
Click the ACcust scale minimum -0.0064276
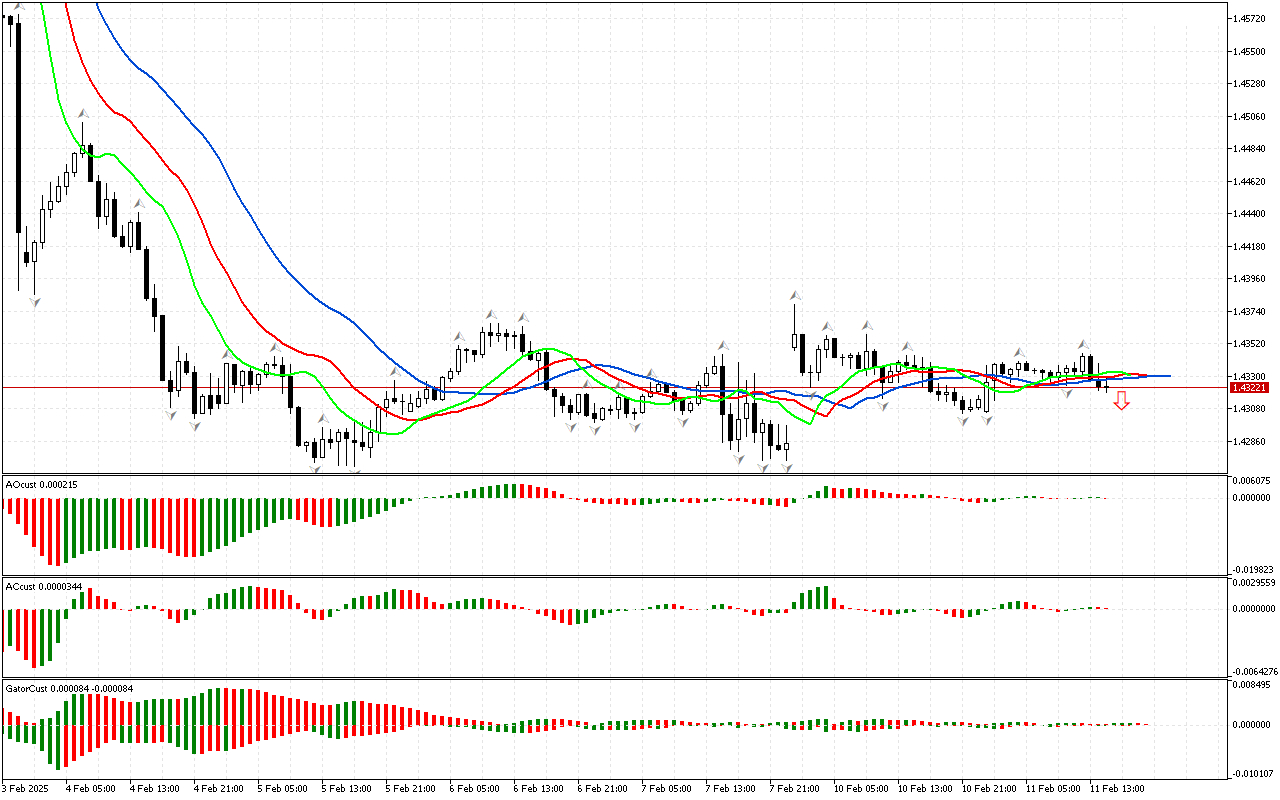tap(1254, 672)
